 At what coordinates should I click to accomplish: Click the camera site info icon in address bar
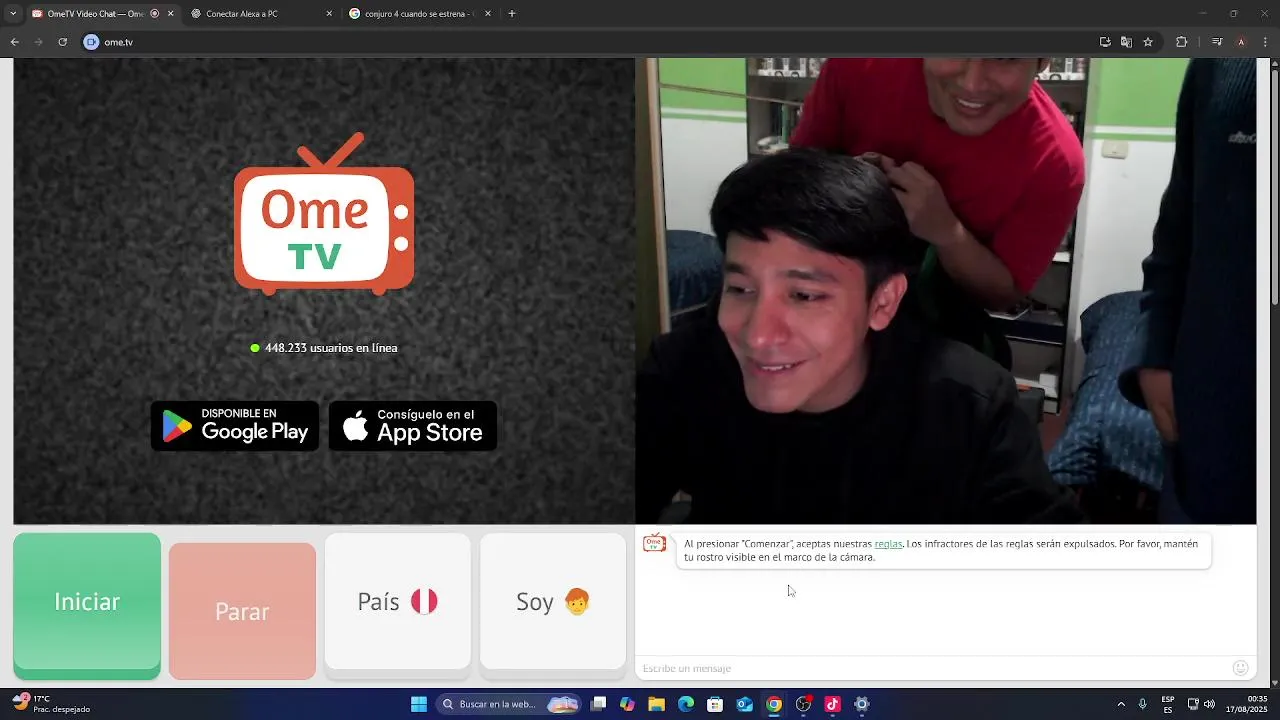(92, 42)
